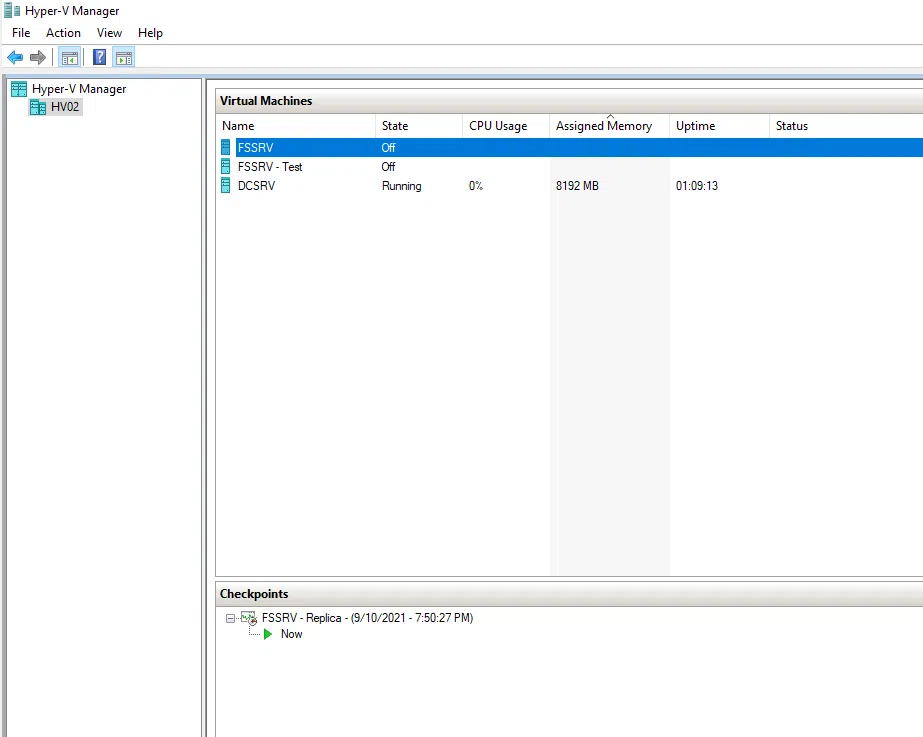The image size is (923, 737).
Task: Click the FSSRV Replica checkpoint icon
Action: pyautogui.click(x=249, y=618)
